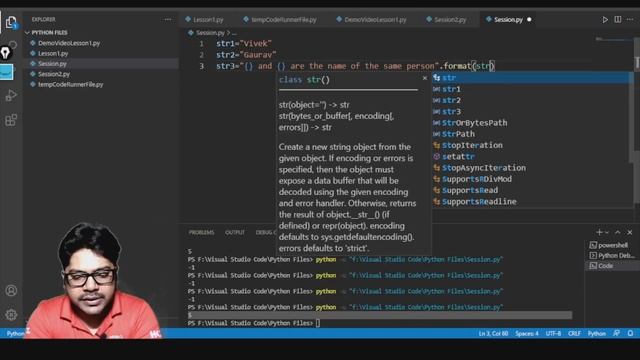640x360 pixels.
Task: Click Session.py in the breadcrumb
Action: (210, 33)
